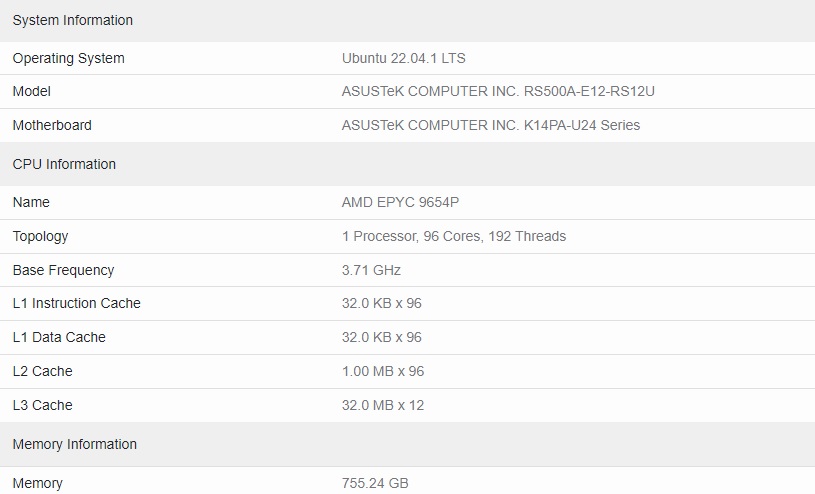Image resolution: width=815 pixels, height=494 pixels.
Task: Click the CPU Information section header
Action: tap(64, 164)
